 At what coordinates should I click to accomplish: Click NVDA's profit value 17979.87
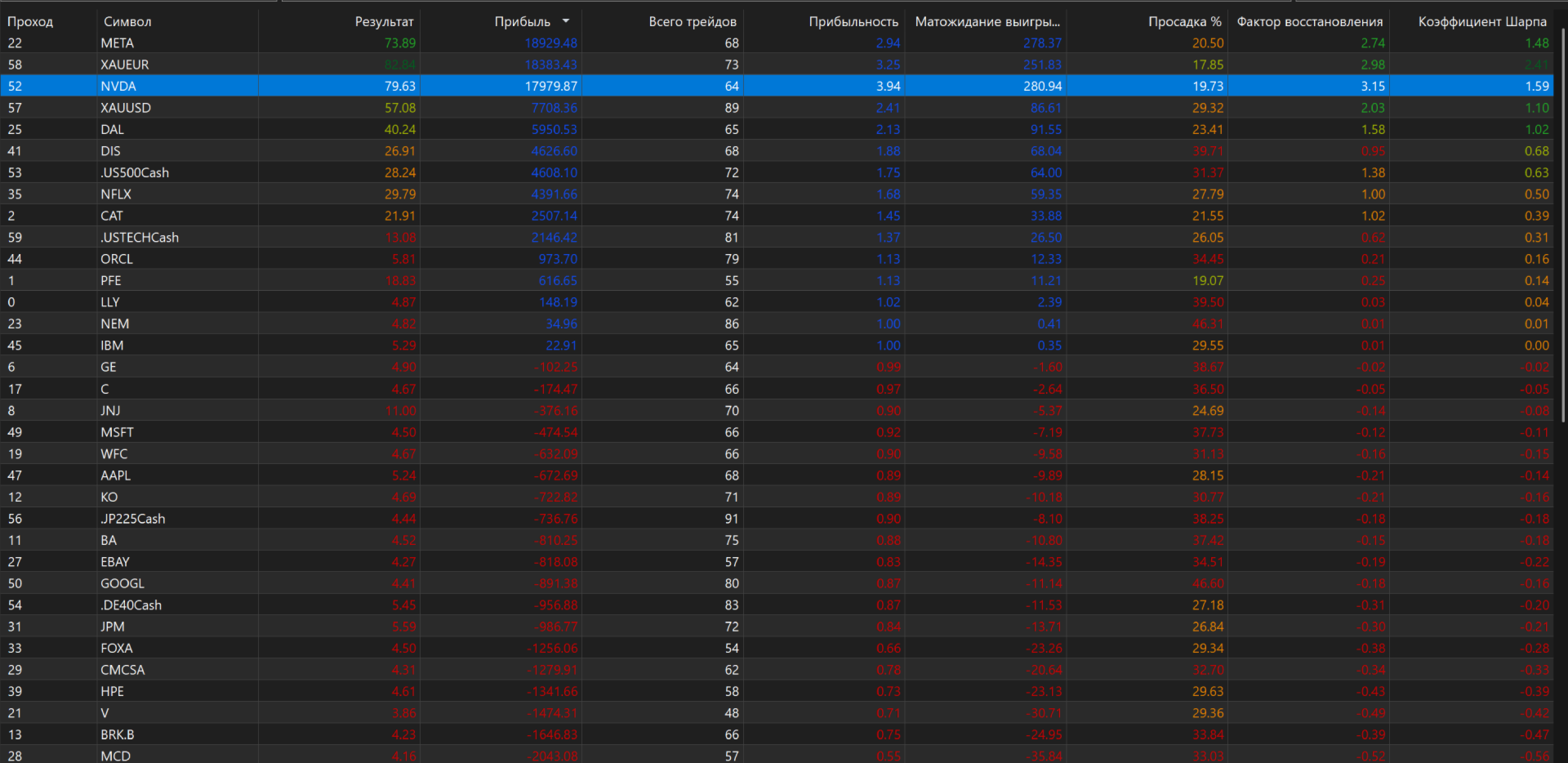551,86
